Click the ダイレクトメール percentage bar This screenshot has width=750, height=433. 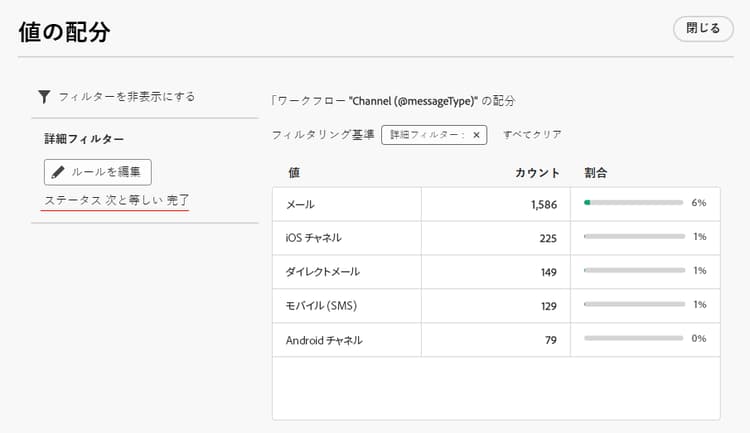pyautogui.click(x=634, y=270)
